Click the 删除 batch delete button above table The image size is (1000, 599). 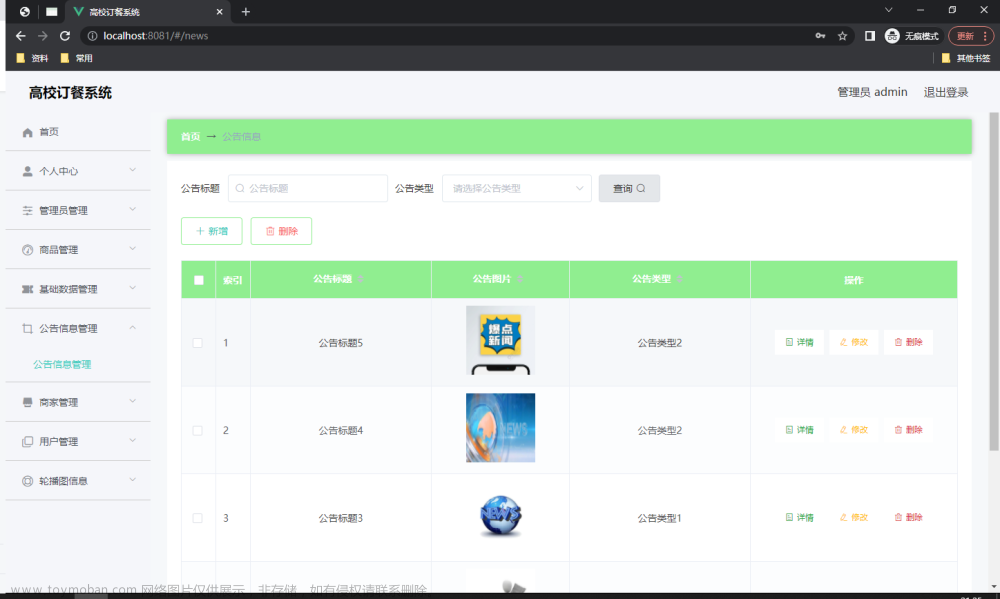(x=281, y=231)
